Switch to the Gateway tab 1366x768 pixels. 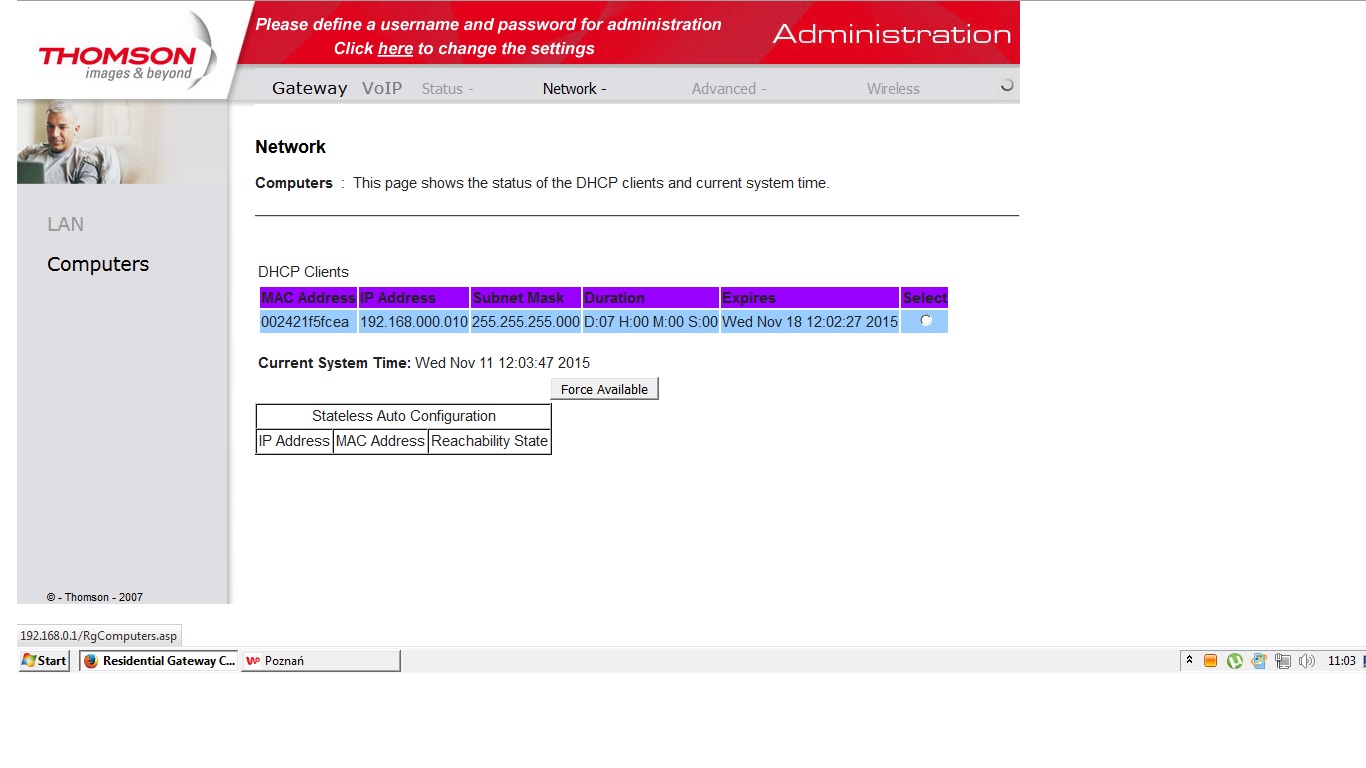[309, 88]
